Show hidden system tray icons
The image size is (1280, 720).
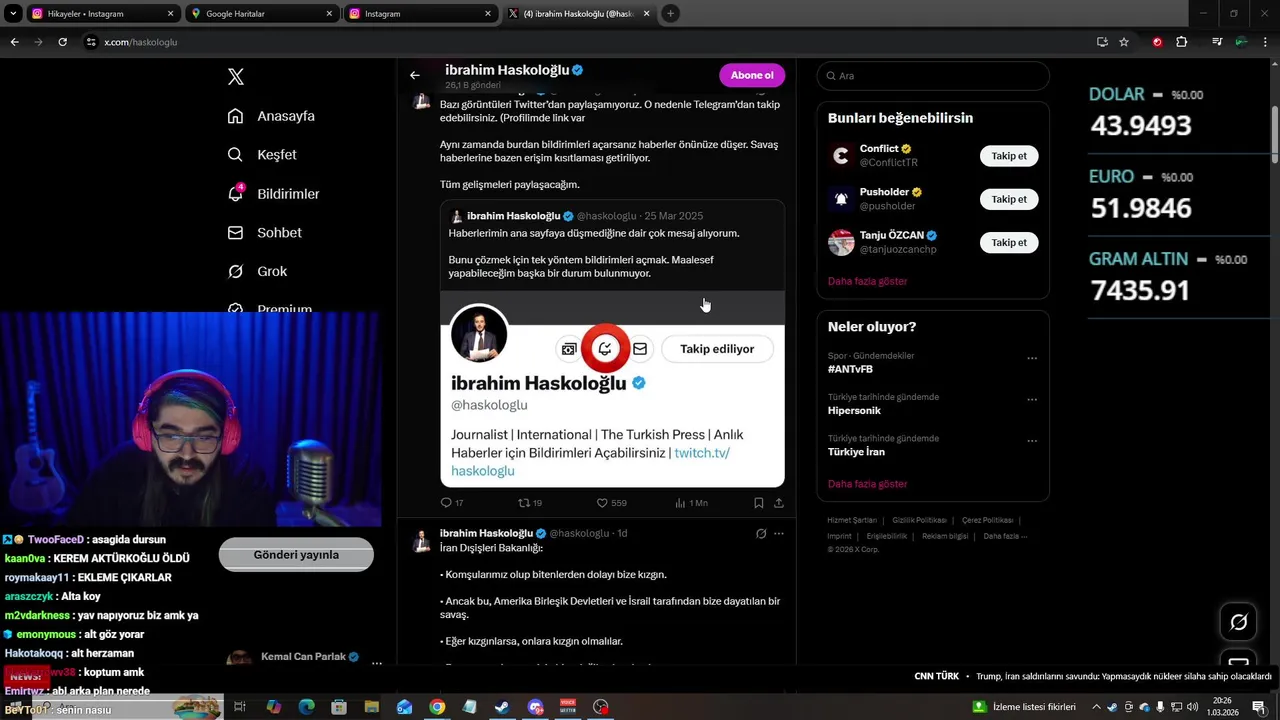1097,707
